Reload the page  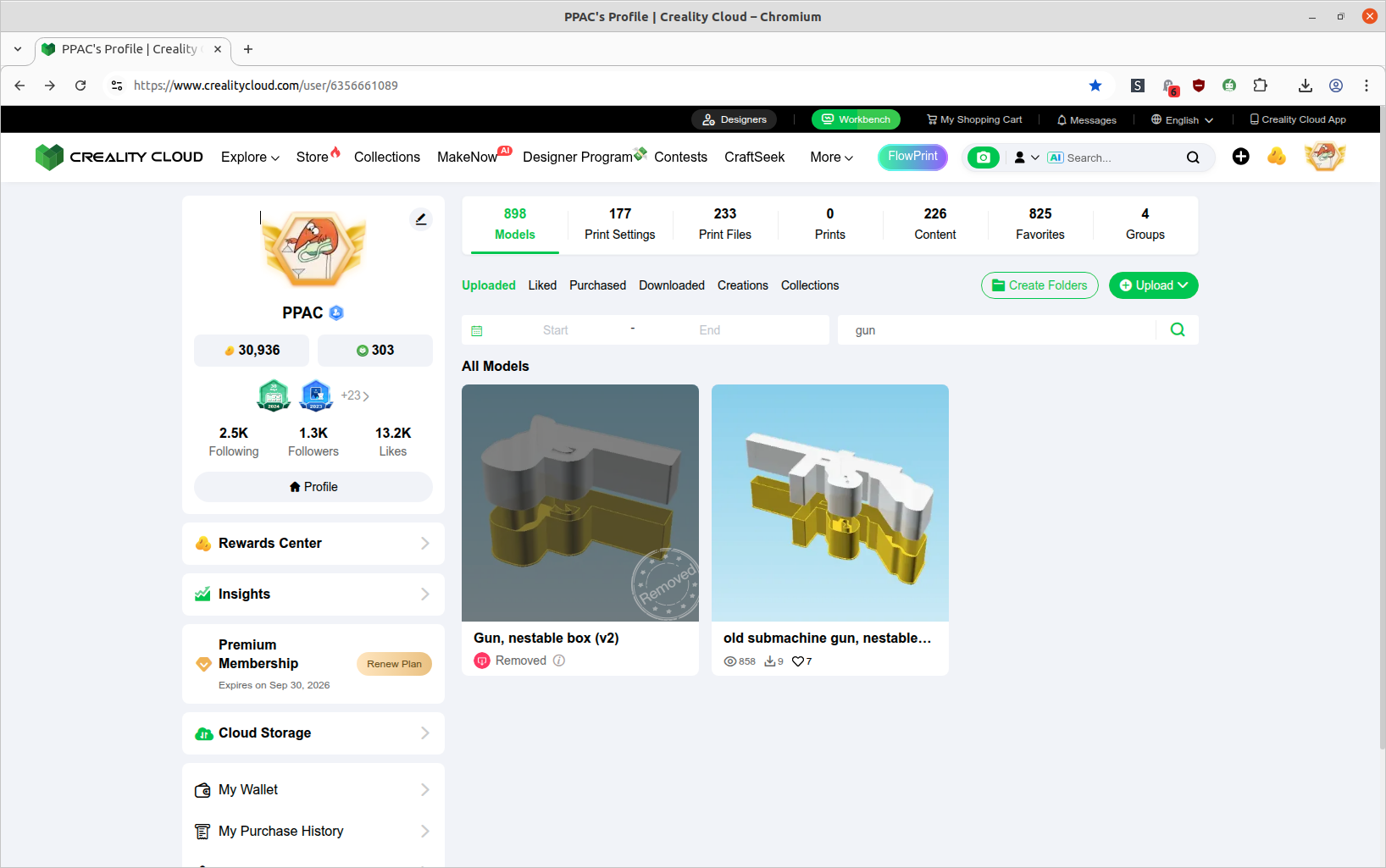[x=80, y=86]
